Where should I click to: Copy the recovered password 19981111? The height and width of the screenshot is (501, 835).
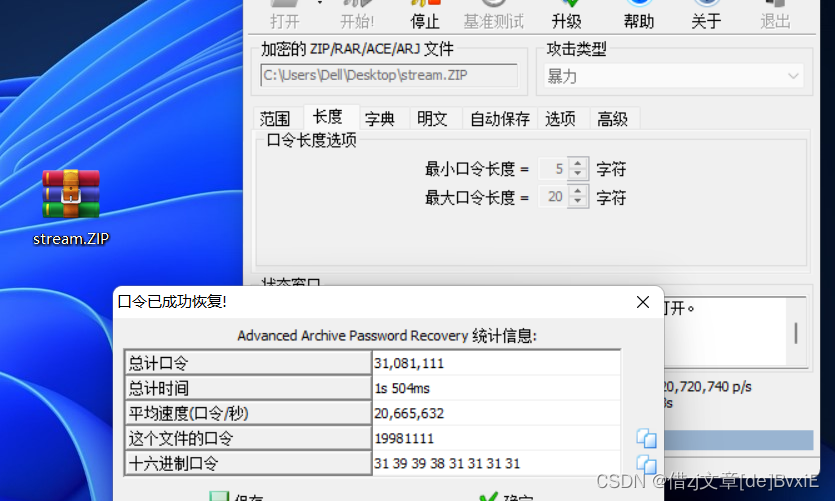(x=646, y=439)
